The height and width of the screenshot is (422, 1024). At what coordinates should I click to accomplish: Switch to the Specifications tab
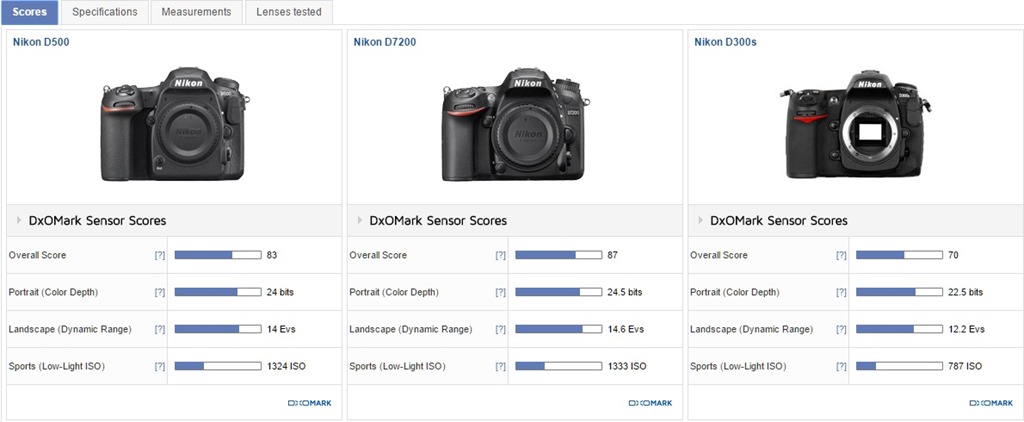104,12
